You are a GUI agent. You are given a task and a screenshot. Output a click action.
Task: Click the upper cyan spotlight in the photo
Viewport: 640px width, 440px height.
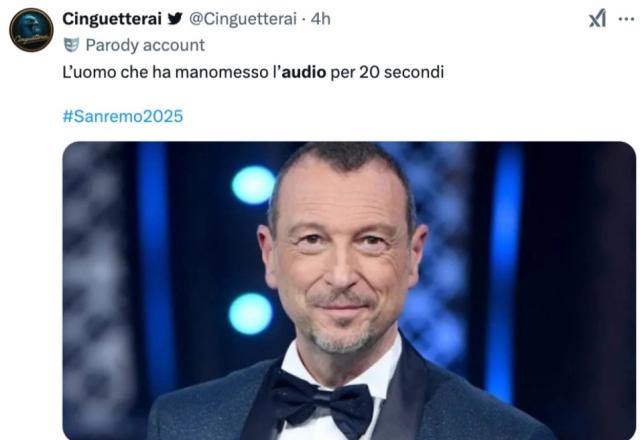pos(253,185)
